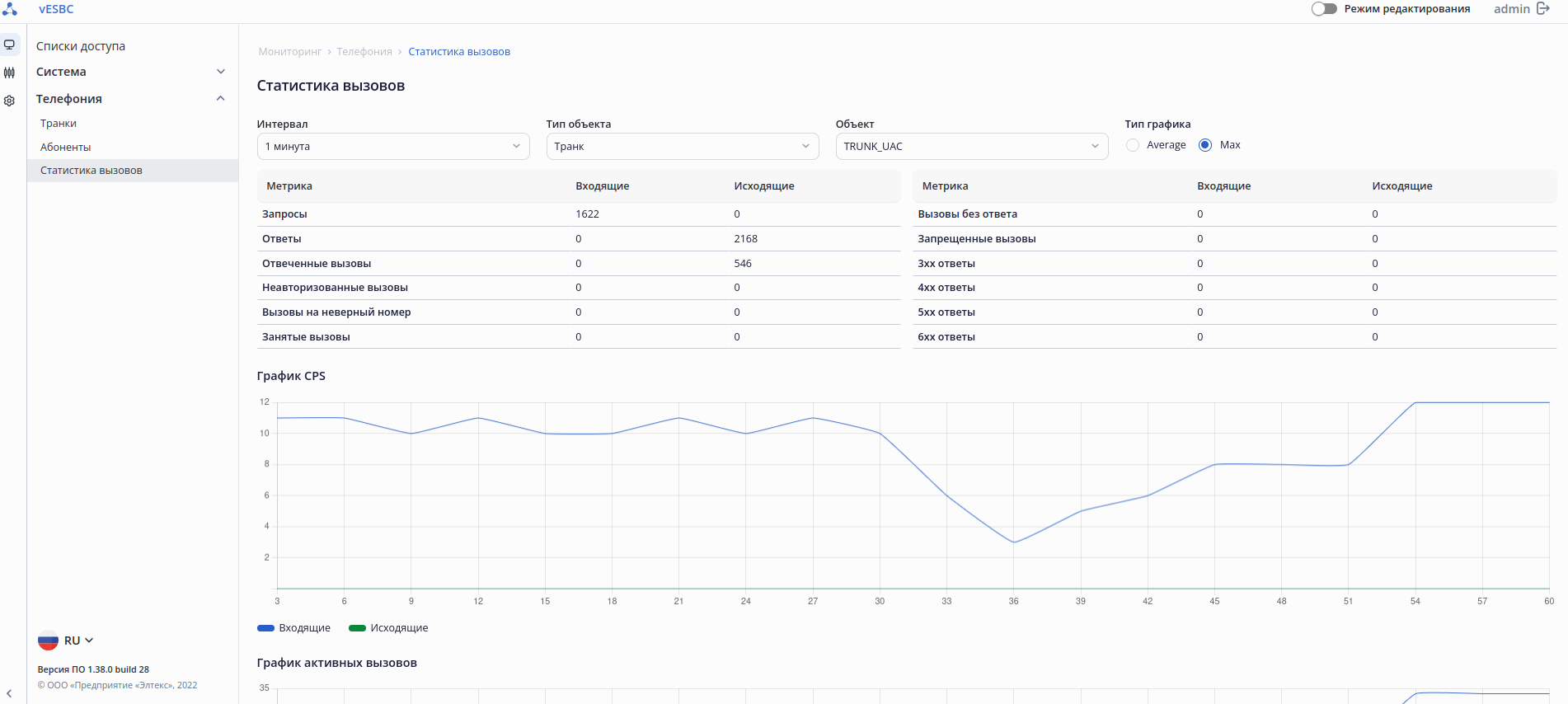Open Транки in the Телефония menu
This screenshot has height=704, width=1568.
tap(59, 124)
